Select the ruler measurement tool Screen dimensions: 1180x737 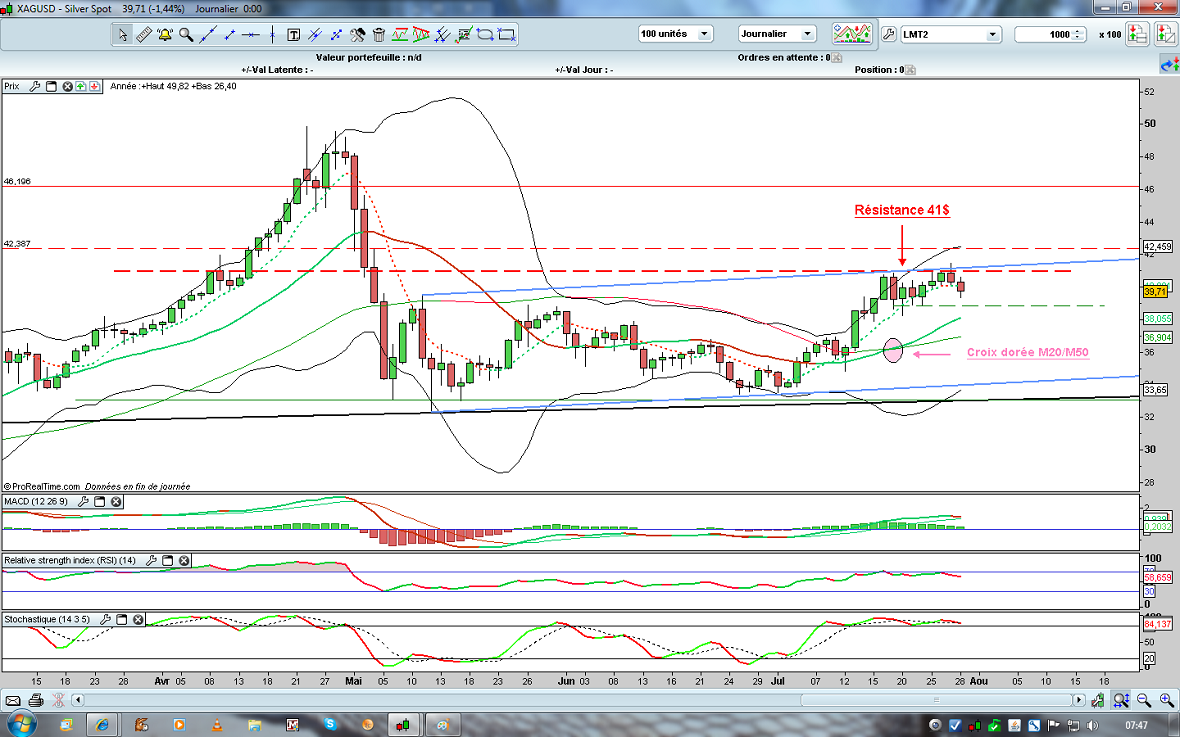point(144,35)
